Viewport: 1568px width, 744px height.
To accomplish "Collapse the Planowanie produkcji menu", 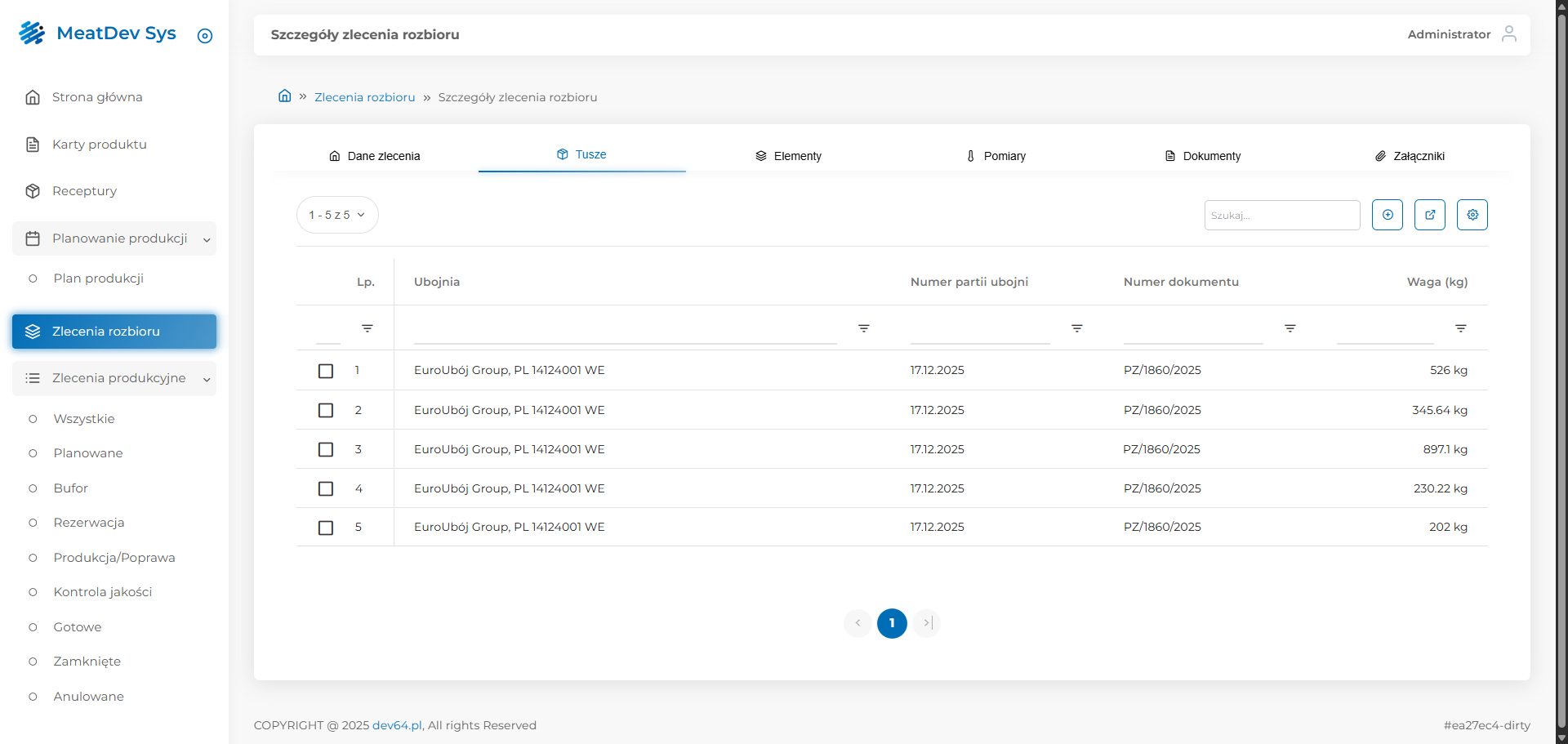I will tap(207, 239).
